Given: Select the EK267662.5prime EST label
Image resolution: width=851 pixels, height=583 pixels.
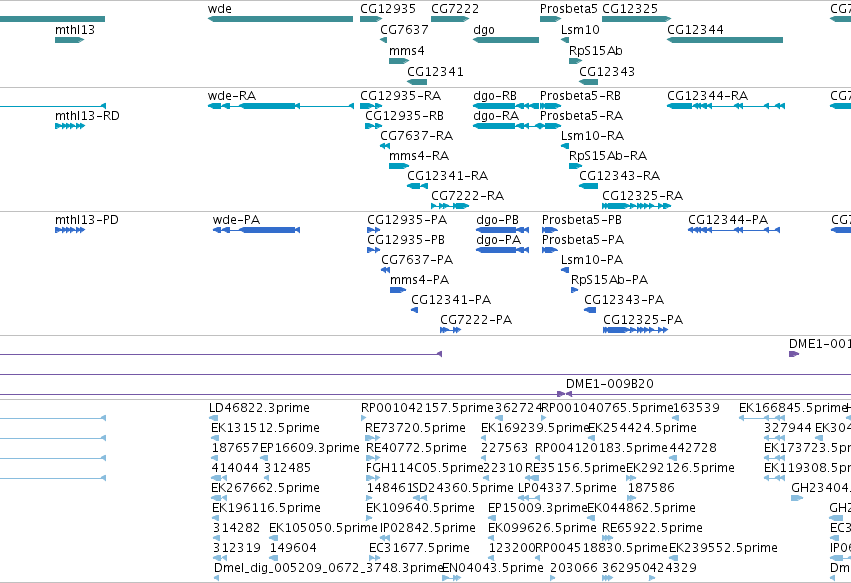Looking at the screenshot, I should [x=265, y=488].
